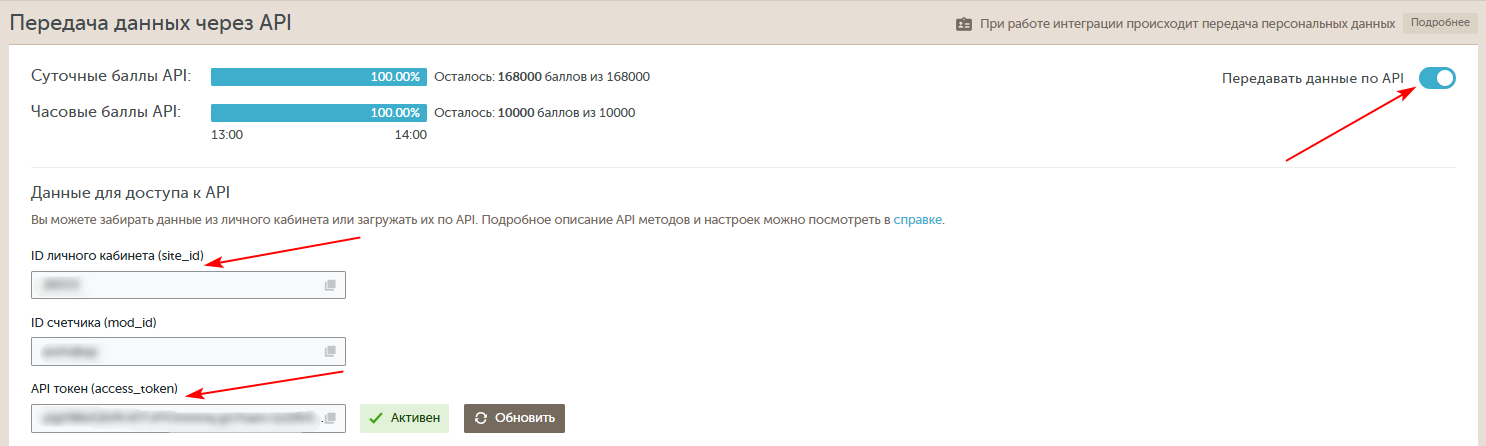Click the hourly API points progress bar
Viewport: 1486px width, 446px height.
coord(318,113)
